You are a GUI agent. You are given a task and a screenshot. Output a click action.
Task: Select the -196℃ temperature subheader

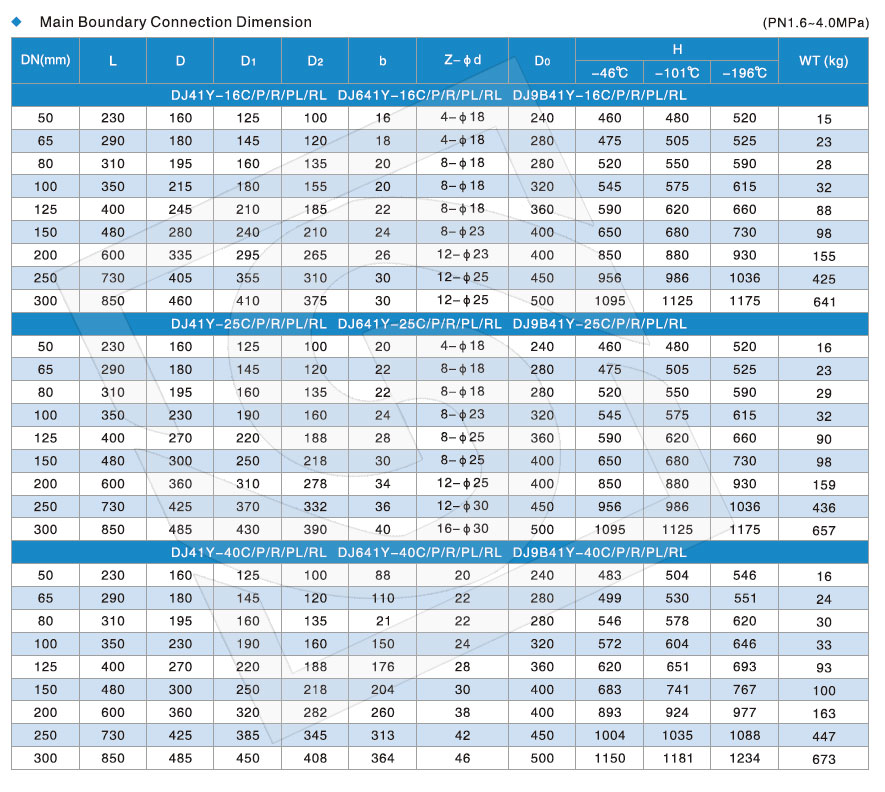744,73
